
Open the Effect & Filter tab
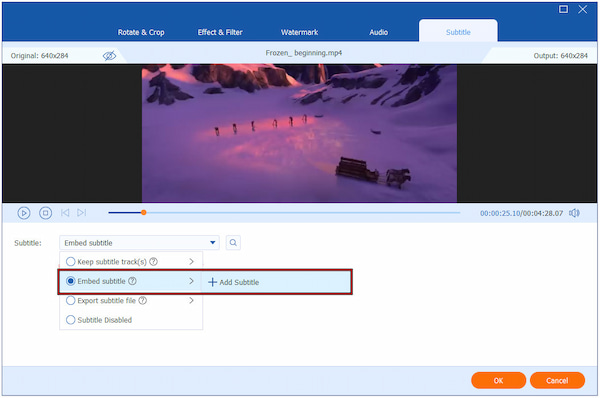220,32
